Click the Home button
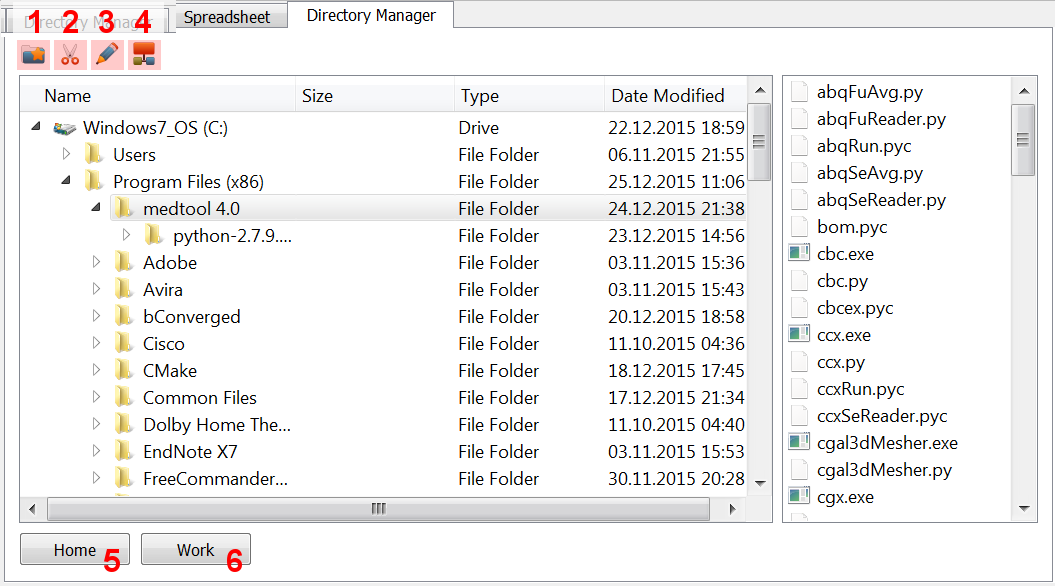This screenshot has width=1055, height=586. 75,550
